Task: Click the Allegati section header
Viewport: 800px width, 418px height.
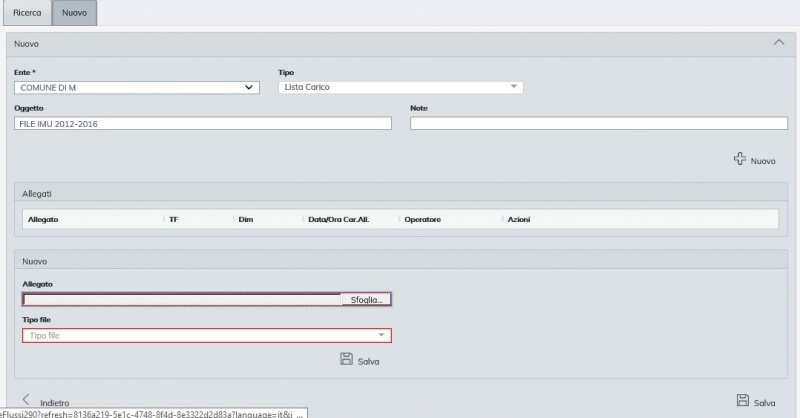Action: 401,194
